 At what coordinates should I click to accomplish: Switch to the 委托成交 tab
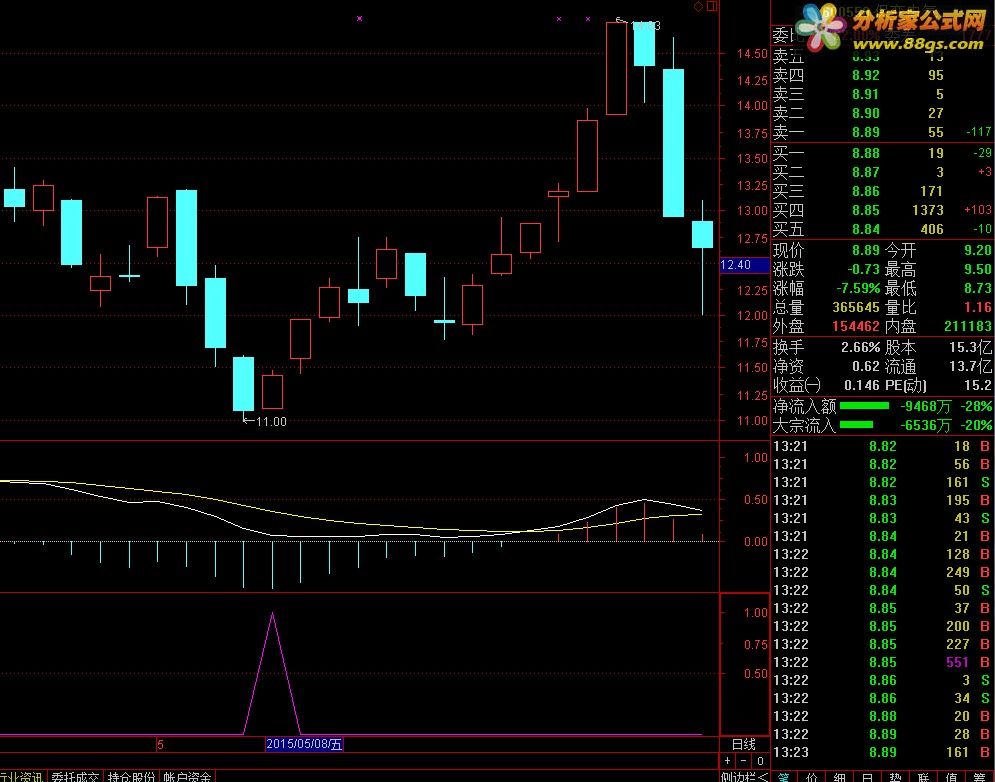(x=75, y=776)
